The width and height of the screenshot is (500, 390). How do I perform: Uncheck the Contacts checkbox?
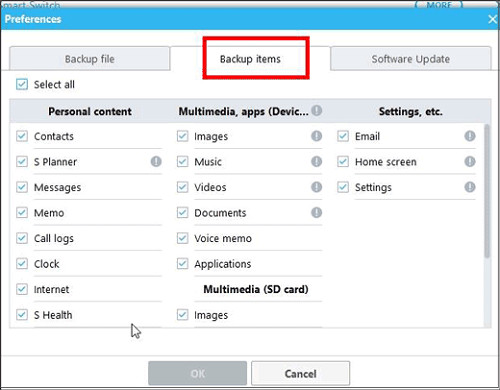pyautogui.click(x=22, y=136)
